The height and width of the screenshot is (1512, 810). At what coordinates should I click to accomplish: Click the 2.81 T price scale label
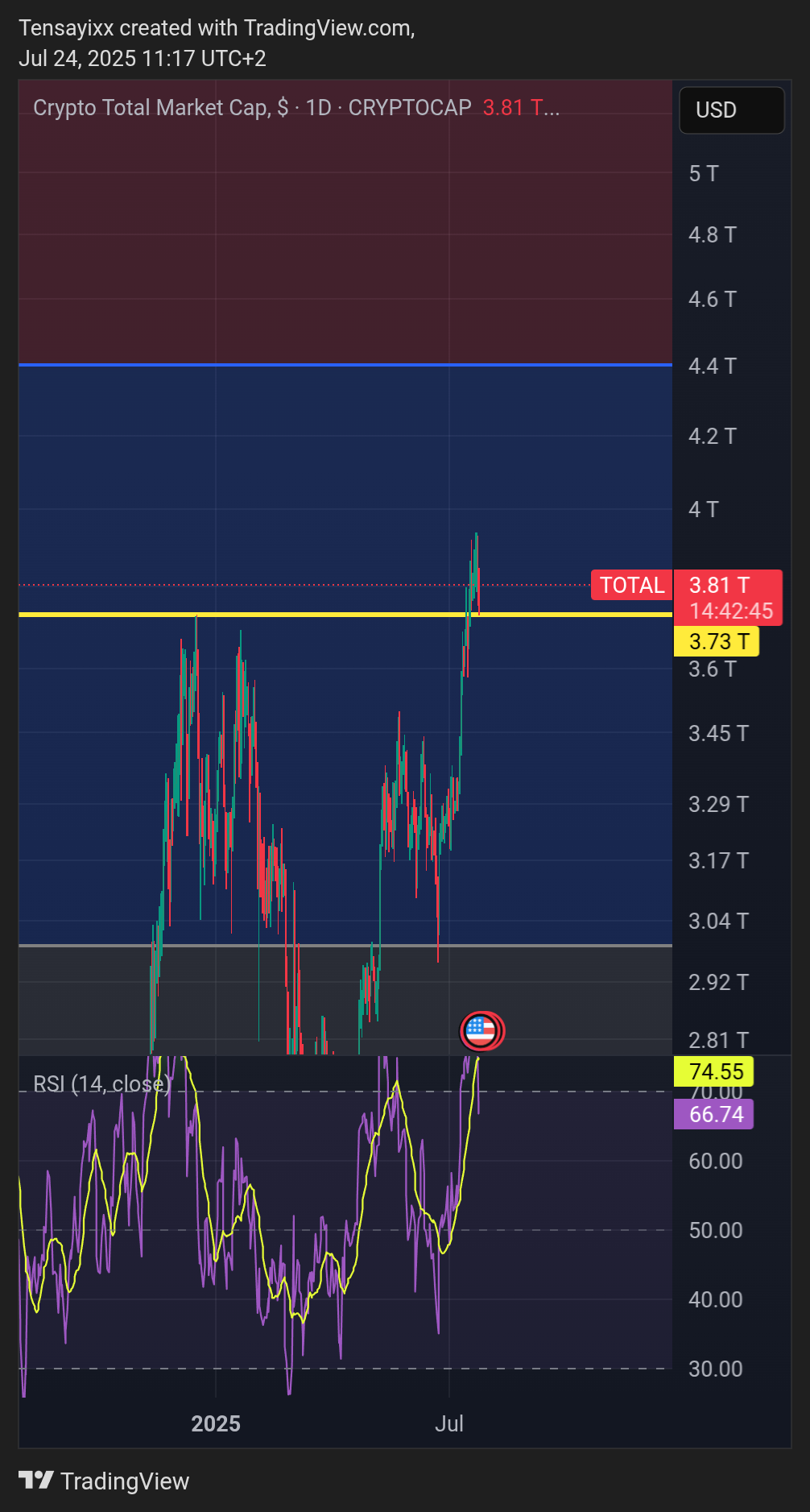pyautogui.click(x=718, y=1040)
